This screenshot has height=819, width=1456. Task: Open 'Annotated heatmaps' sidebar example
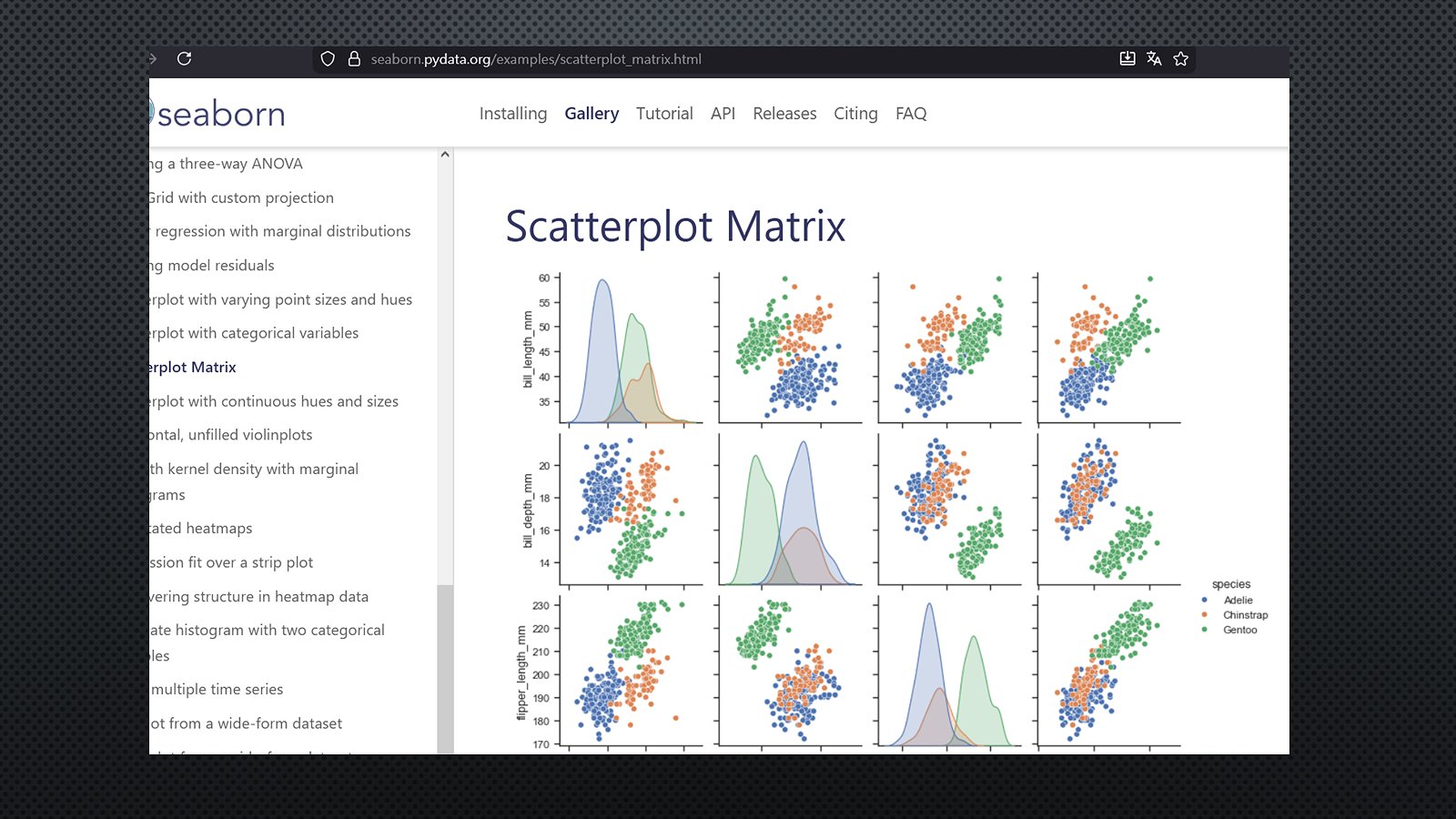(201, 529)
